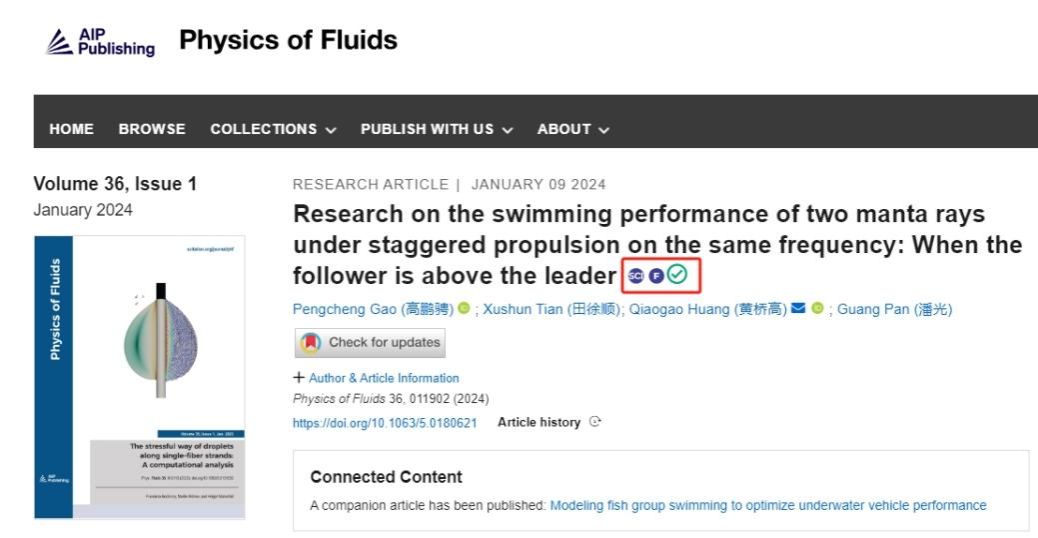Open Pengcheng Gao's ORCID icon
Image resolution: width=1038 pixels, height=538 pixels.
tap(464, 310)
